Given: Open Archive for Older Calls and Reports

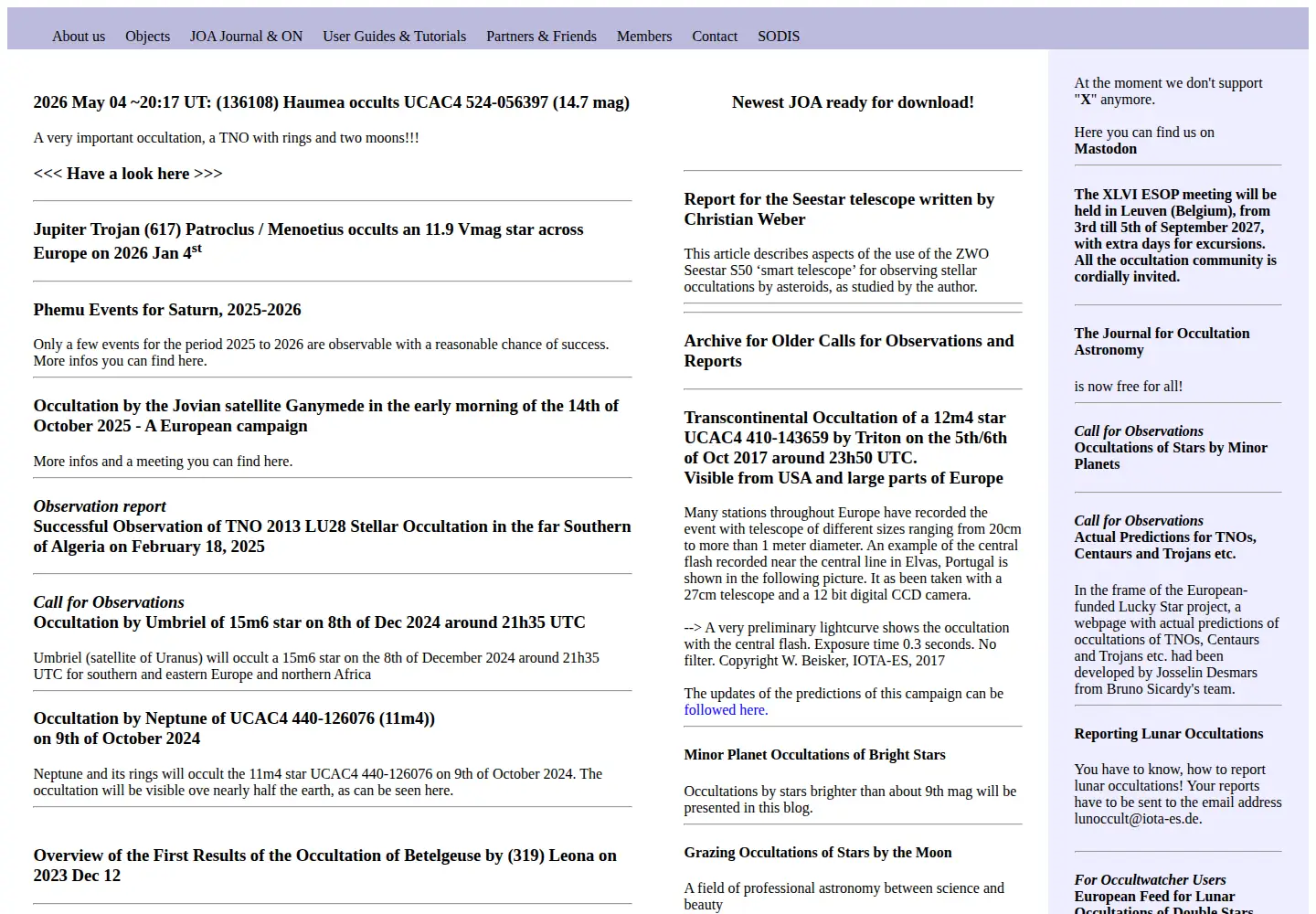Looking at the screenshot, I should pyautogui.click(x=849, y=351).
